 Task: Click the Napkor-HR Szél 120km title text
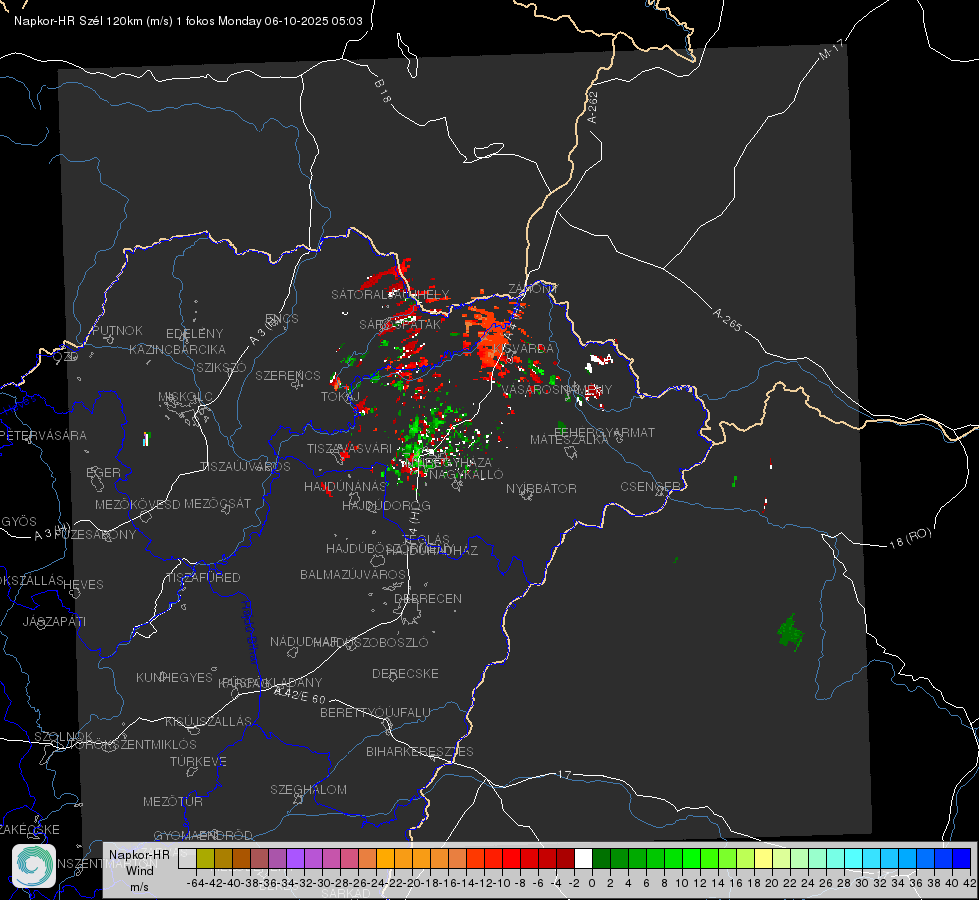(188, 21)
